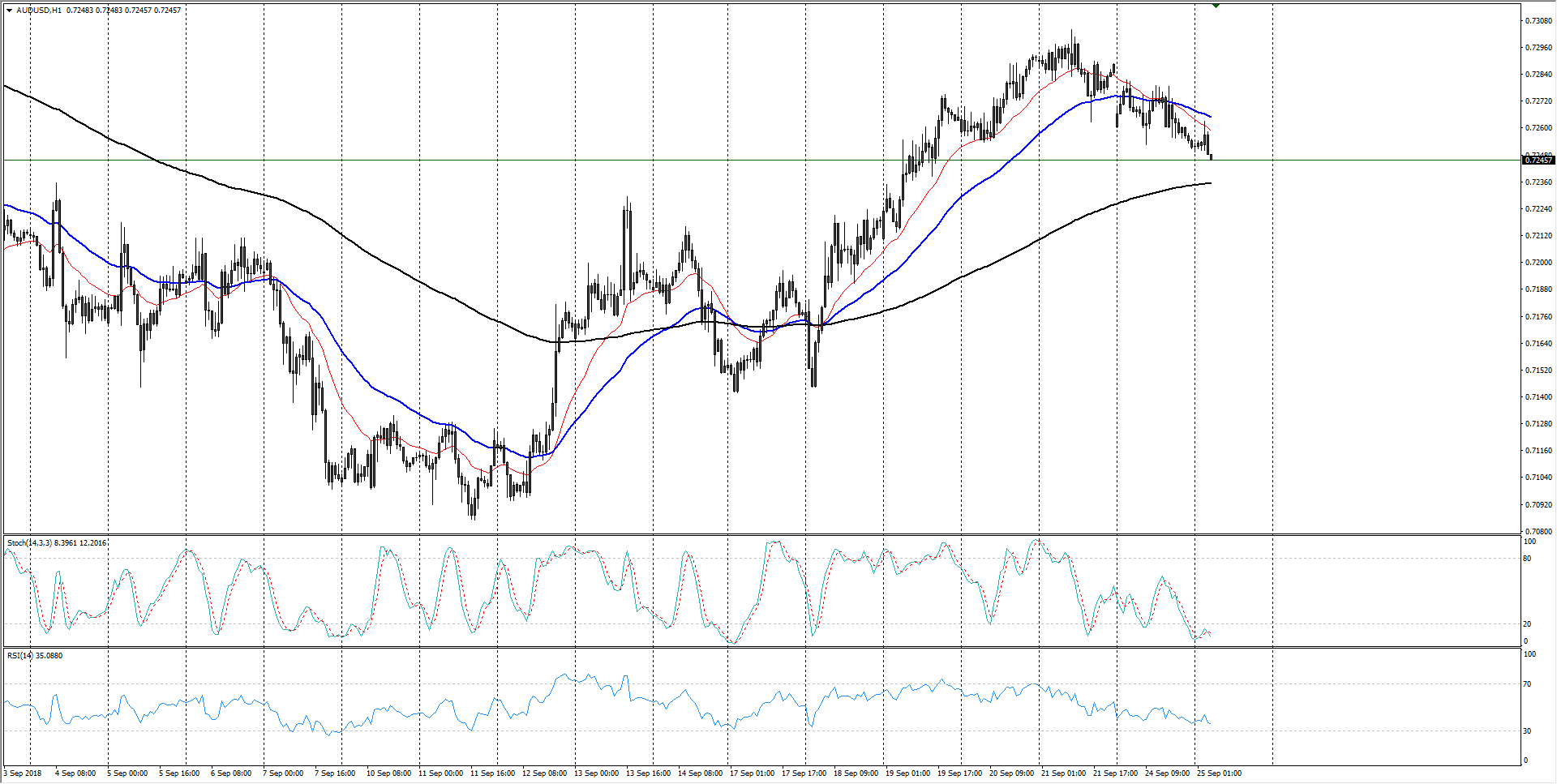Click the 7 Sep 00:00 time label
The height and width of the screenshot is (784, 1557).
pyautogui.click(x=283, y=773)
